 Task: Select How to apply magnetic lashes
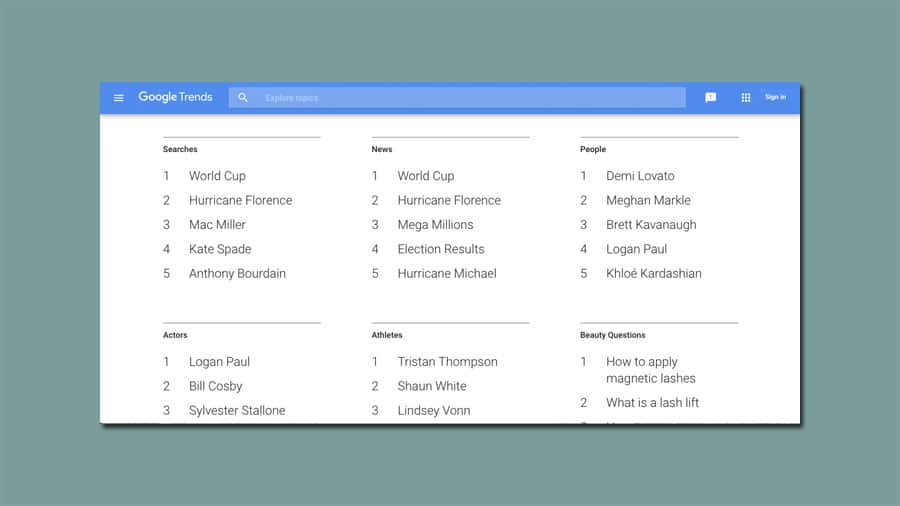(x=650, y=370)
